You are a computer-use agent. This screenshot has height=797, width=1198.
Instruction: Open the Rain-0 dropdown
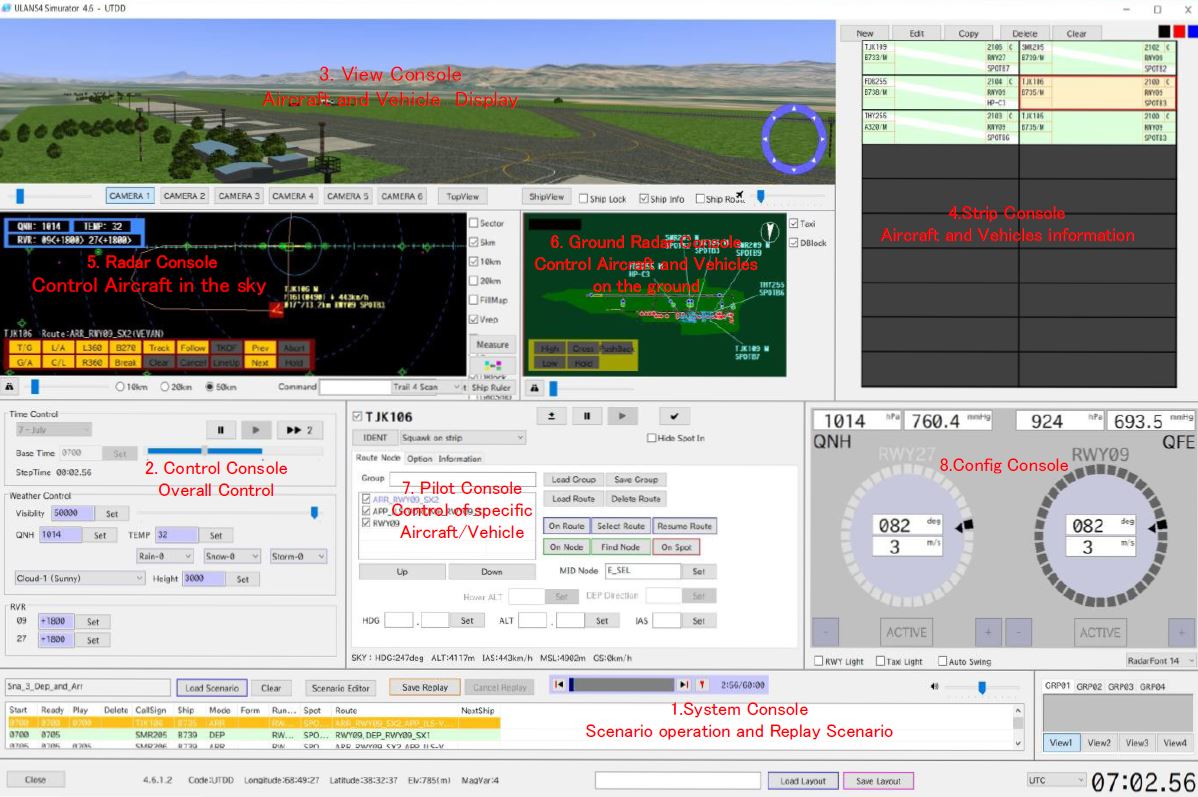tap(164, 556)
